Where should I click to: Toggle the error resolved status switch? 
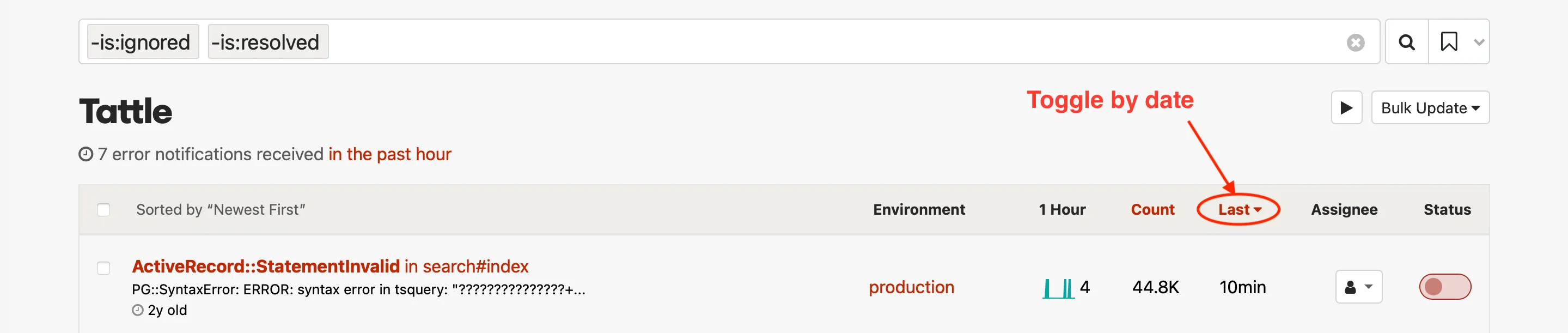[x=1444, y=287]
